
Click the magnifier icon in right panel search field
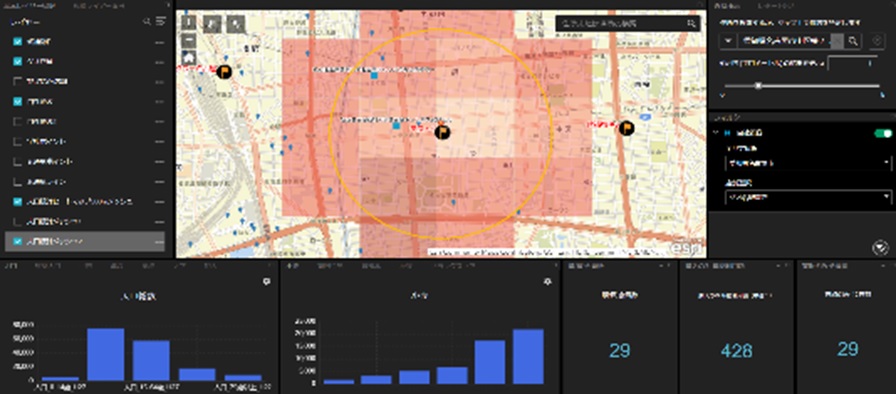tap(852, 41)
